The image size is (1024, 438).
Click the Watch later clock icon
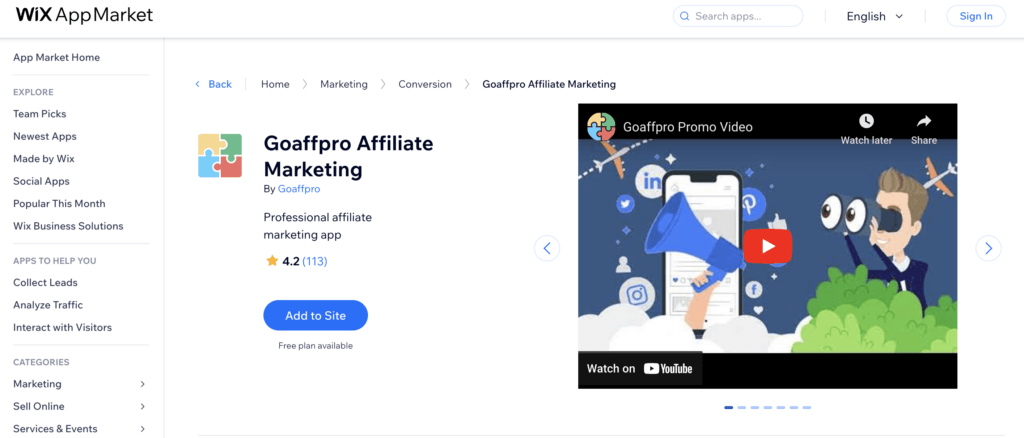pyautogui.click(x=866, y=122)
